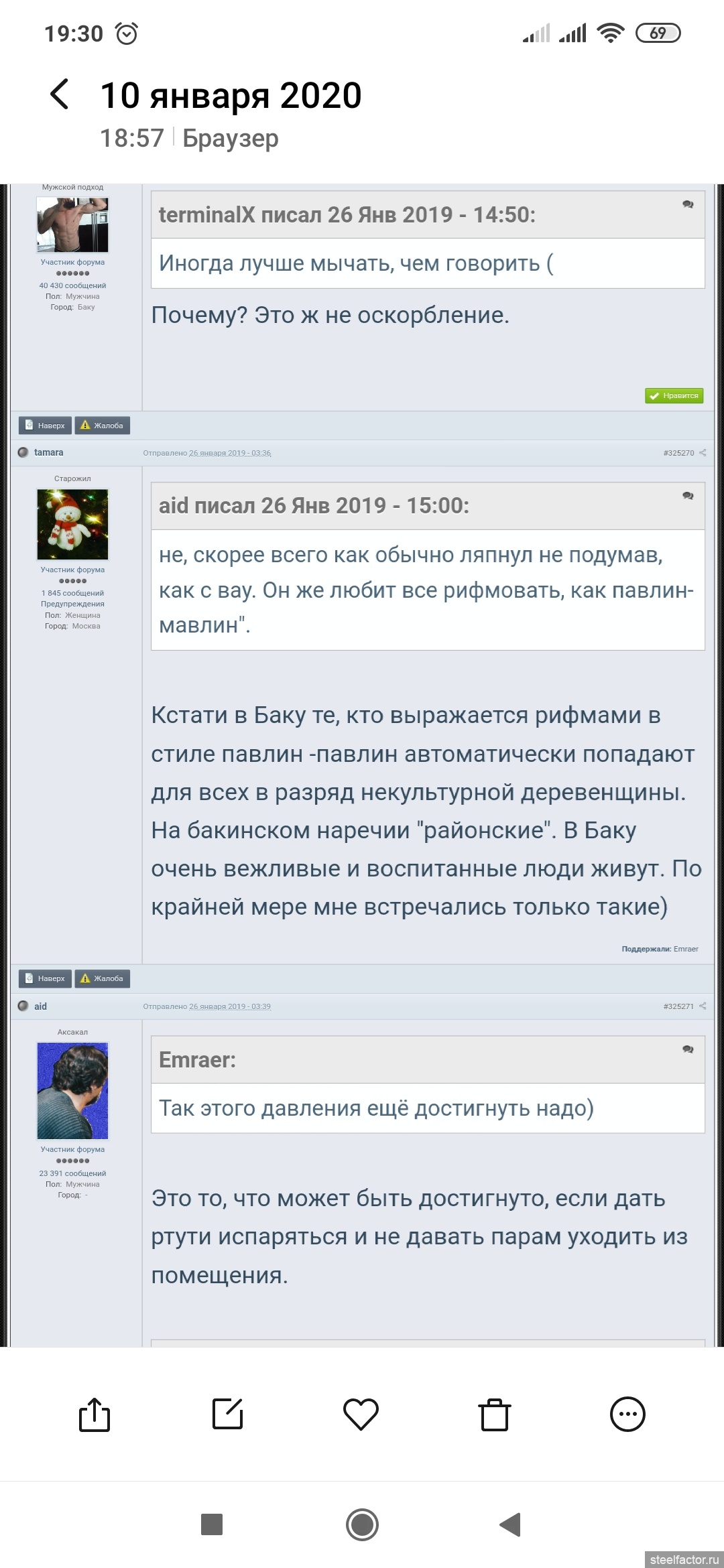Tap the back arrow beside the date

point(60,94)
